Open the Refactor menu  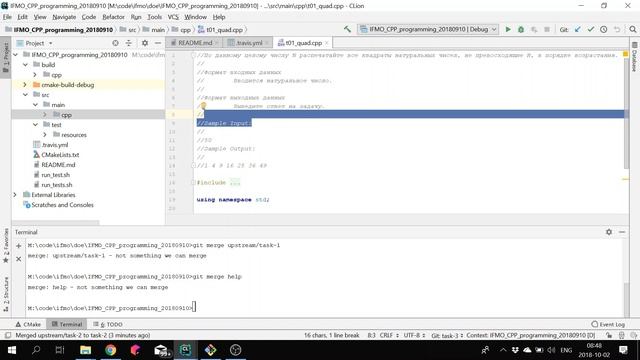coord(113,17)
